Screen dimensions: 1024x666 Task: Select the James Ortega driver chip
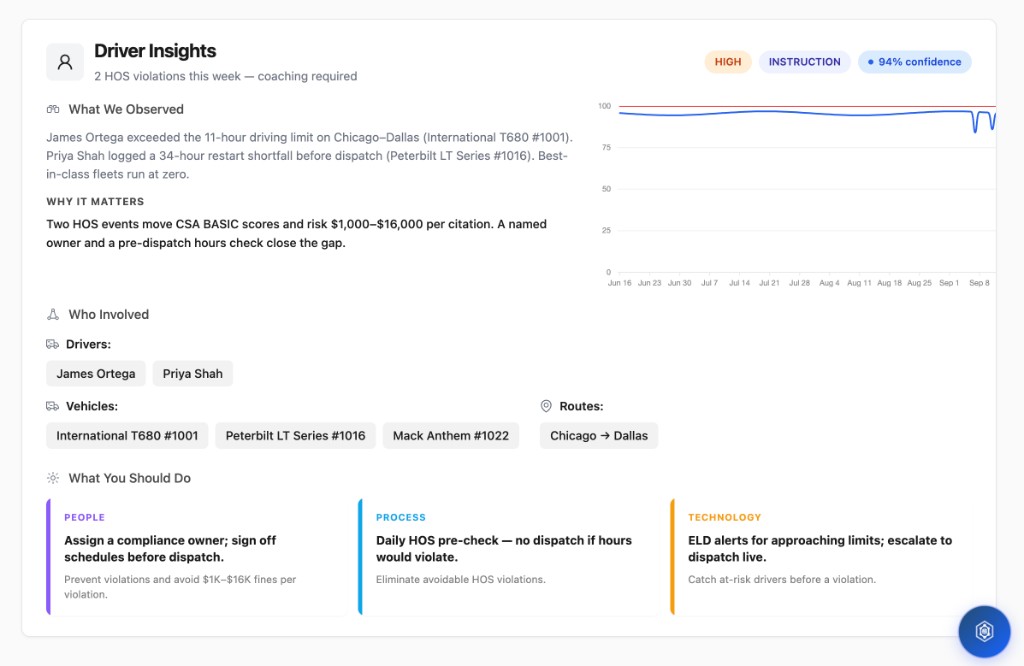coord(96,373)
